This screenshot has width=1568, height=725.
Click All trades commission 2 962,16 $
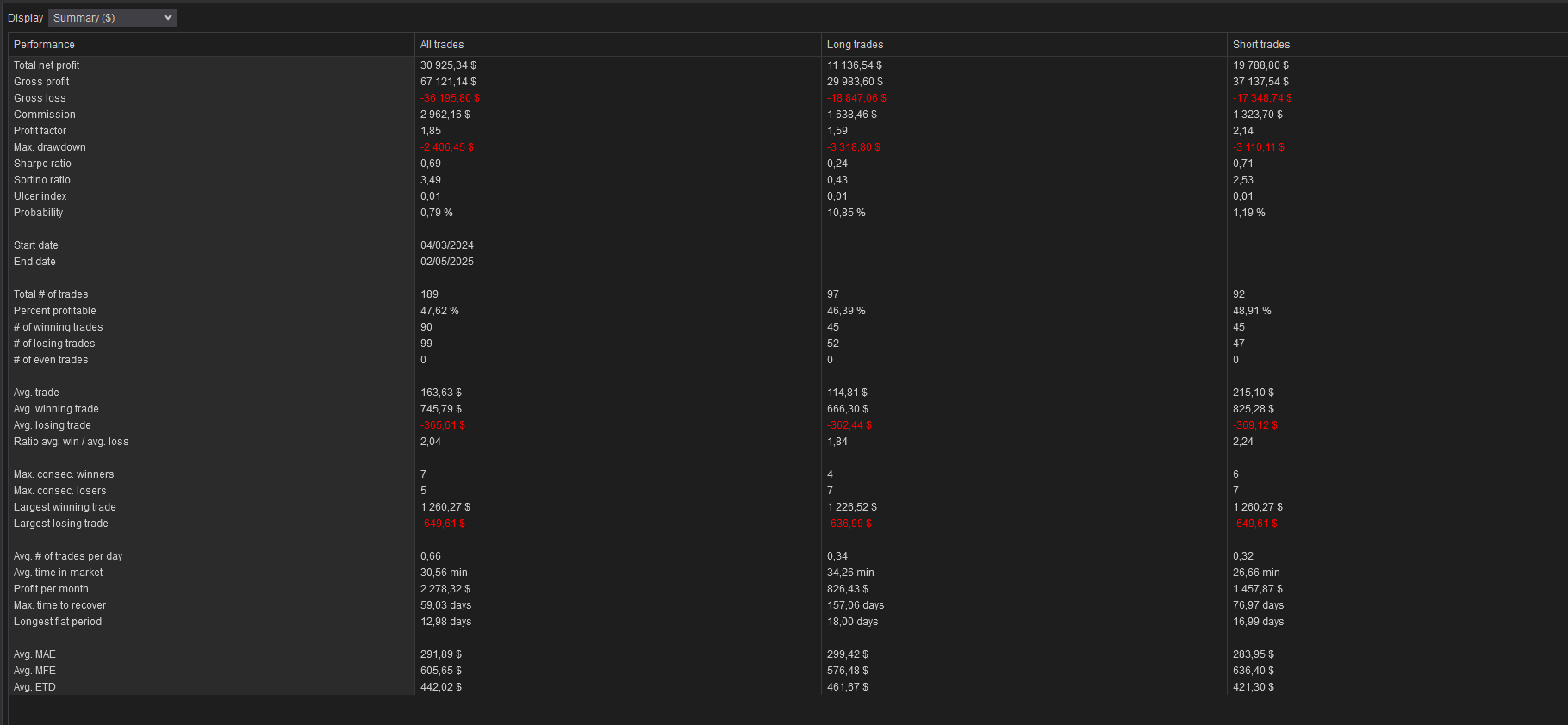point(445,115)
